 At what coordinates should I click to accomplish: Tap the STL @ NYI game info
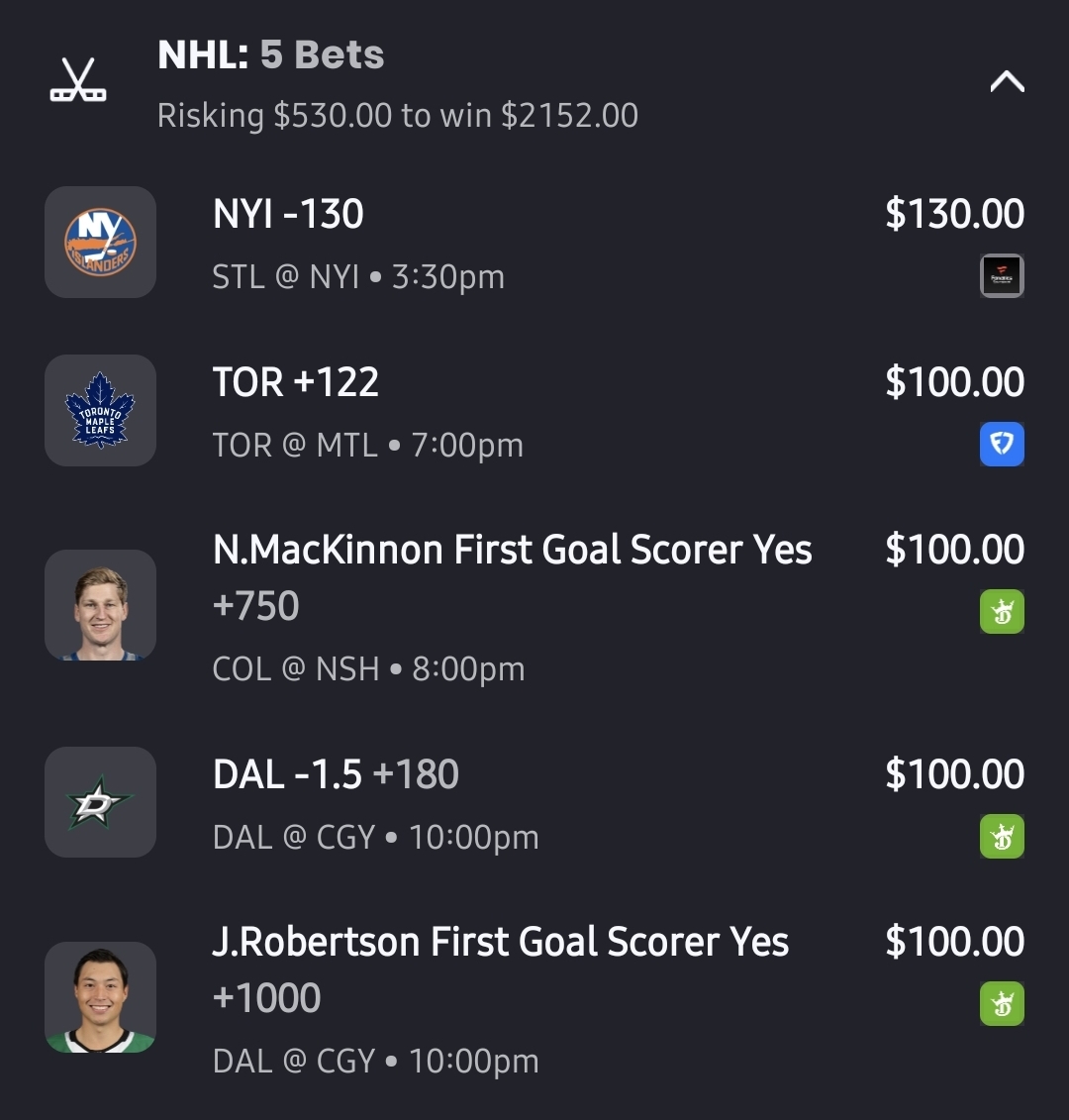tap(358, 277)
